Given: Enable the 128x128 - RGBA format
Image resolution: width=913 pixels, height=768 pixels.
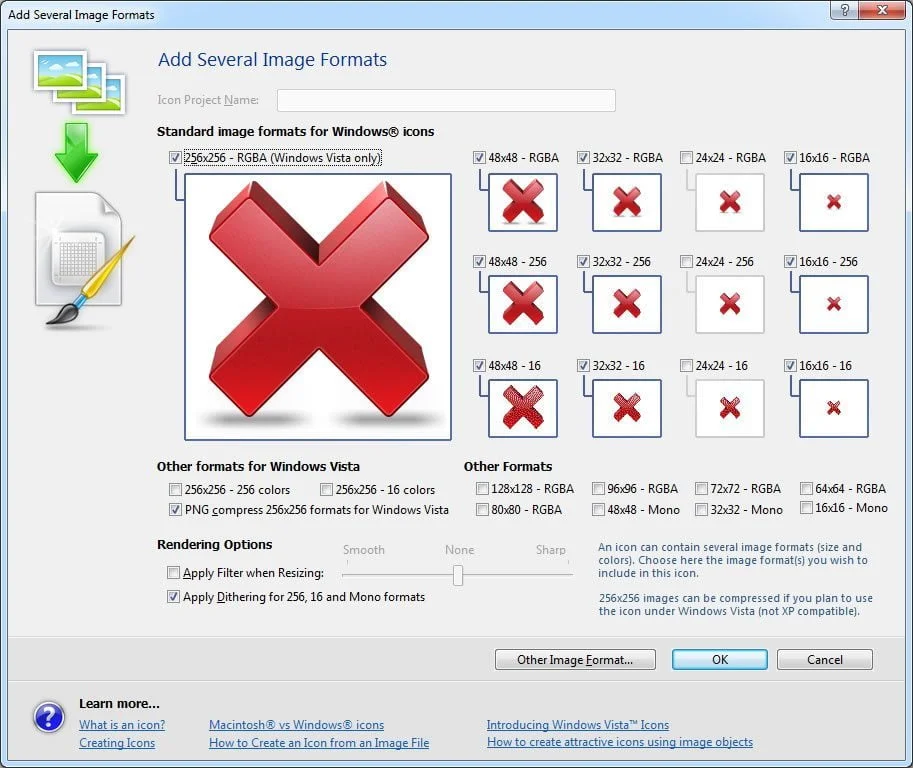Looking at the screenshot, I should click(482, 488).
